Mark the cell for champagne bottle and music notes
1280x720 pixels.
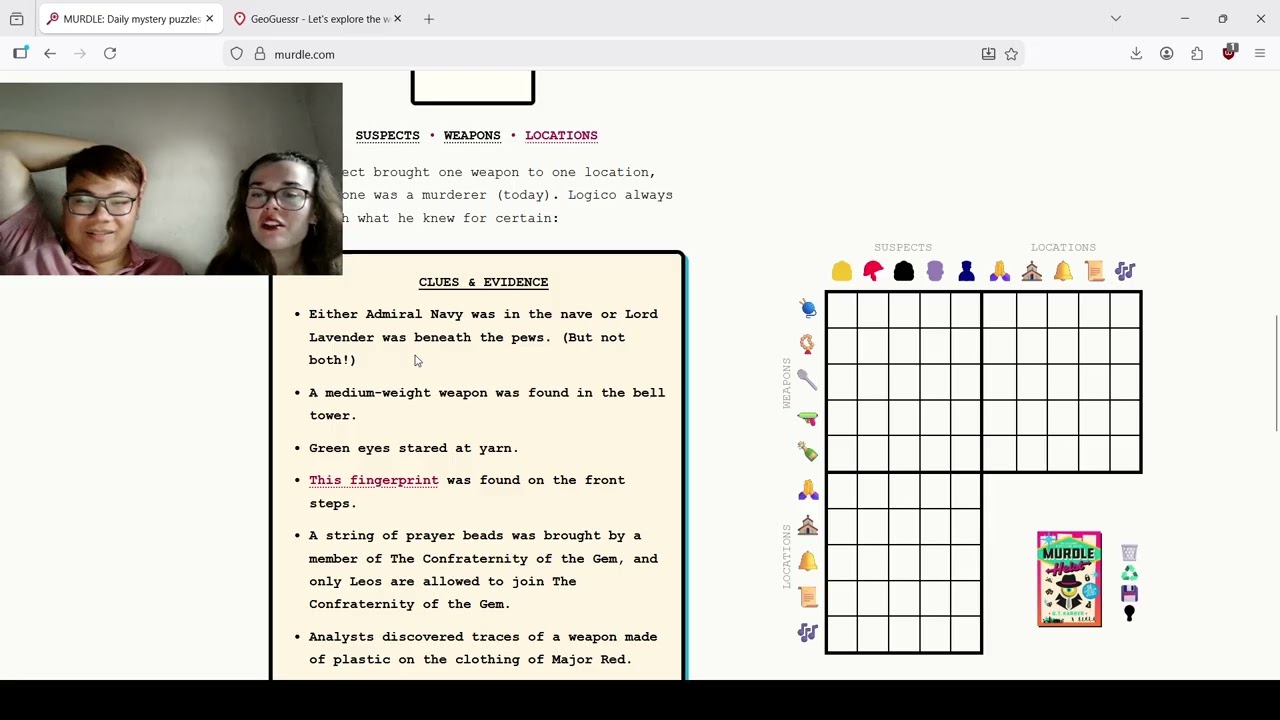click(x=1125, y=454)
